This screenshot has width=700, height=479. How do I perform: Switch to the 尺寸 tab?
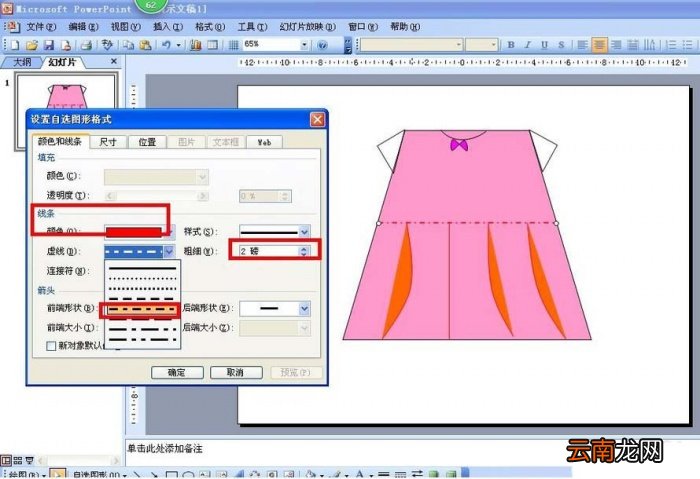pos(108,142)
